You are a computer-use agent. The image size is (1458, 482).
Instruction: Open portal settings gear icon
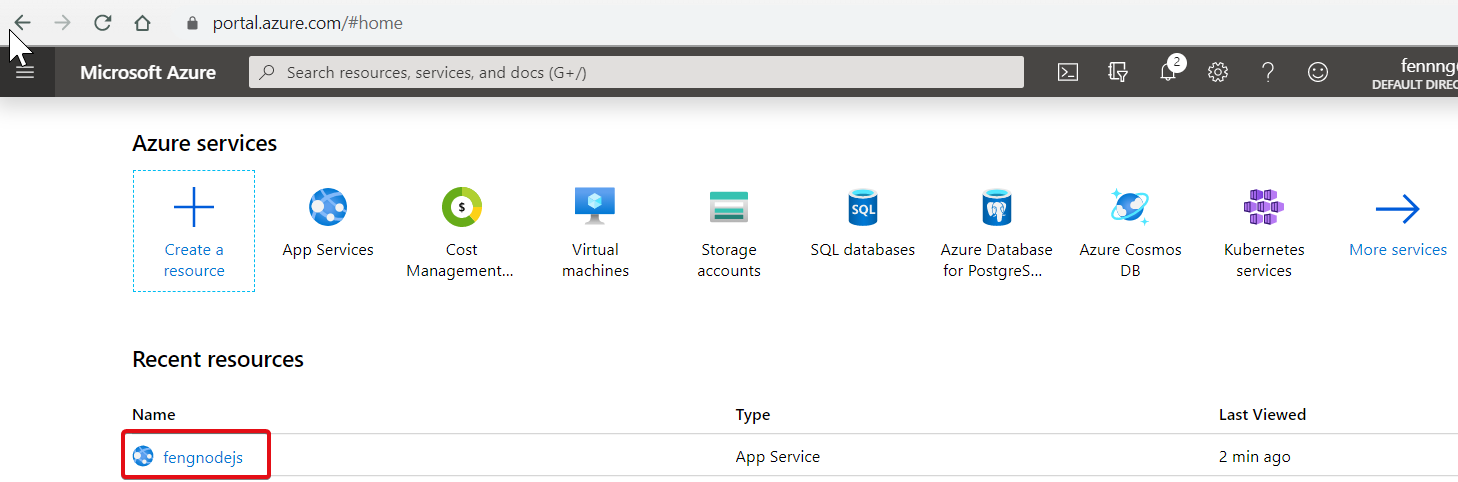(x=1217, y=72)
